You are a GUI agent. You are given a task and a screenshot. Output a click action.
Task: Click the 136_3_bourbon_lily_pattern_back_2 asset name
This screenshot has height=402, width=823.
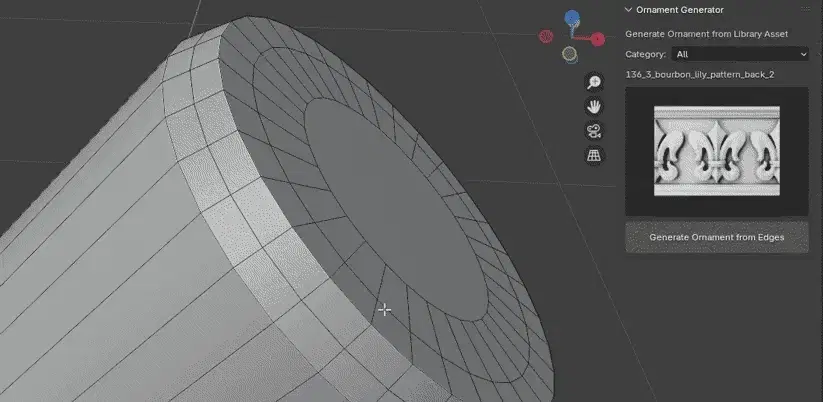click(700, 75)
